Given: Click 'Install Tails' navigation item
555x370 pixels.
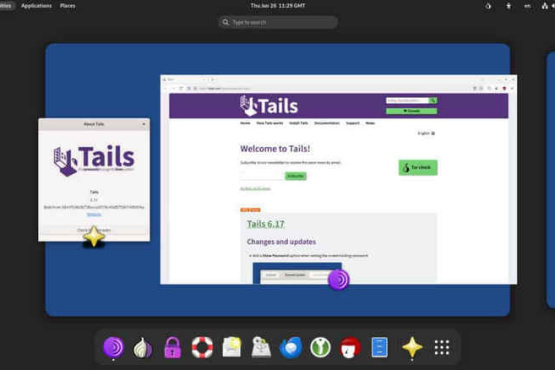Looking at the screenshot, I should [x=299, y=123].
